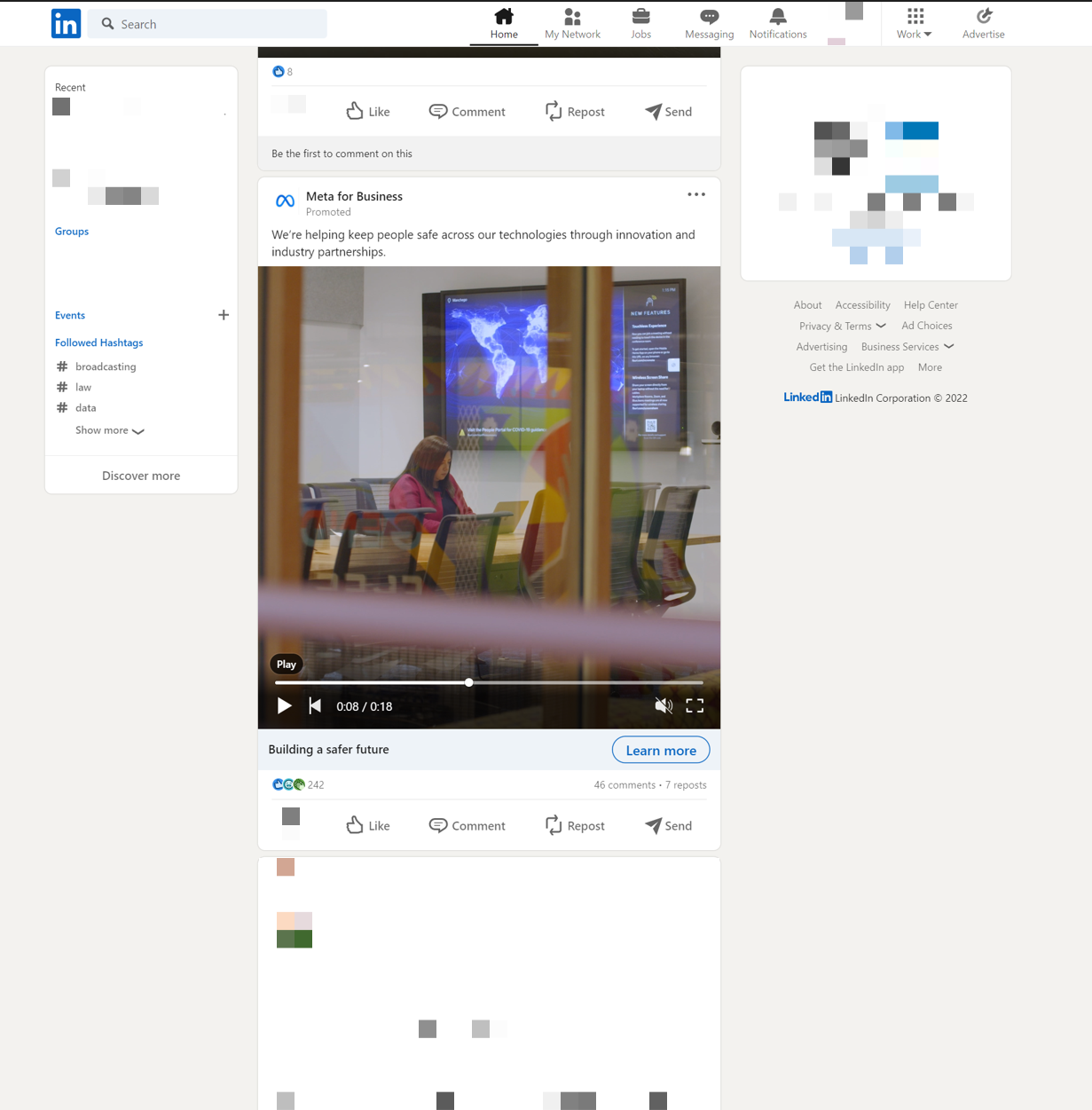Viewport: 1092px width, 1110px height.
Task: Open the LinkedIn home logo
Action: tap(66, 24)
